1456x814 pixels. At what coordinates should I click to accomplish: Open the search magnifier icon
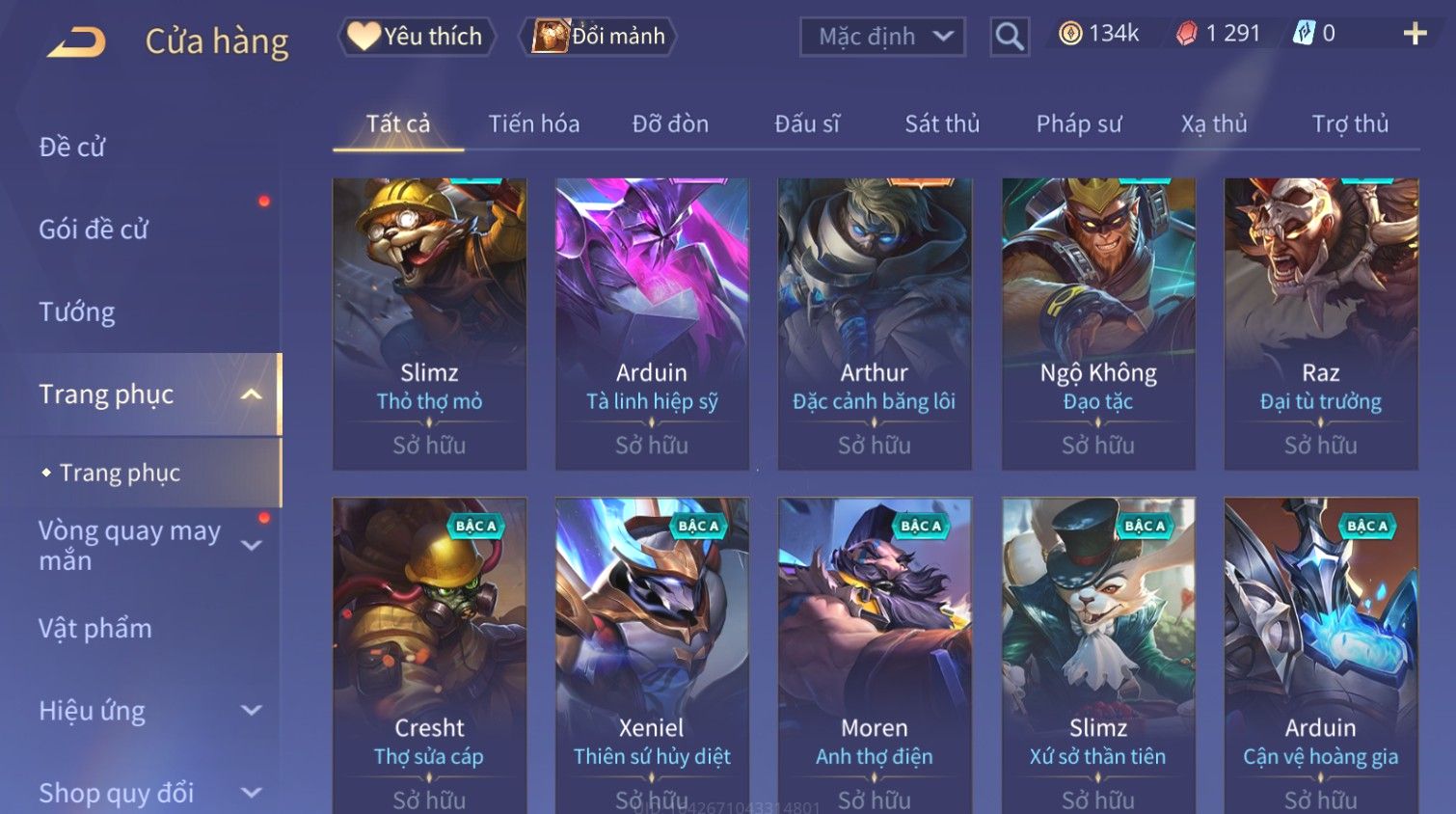[x=1010, y=37]
